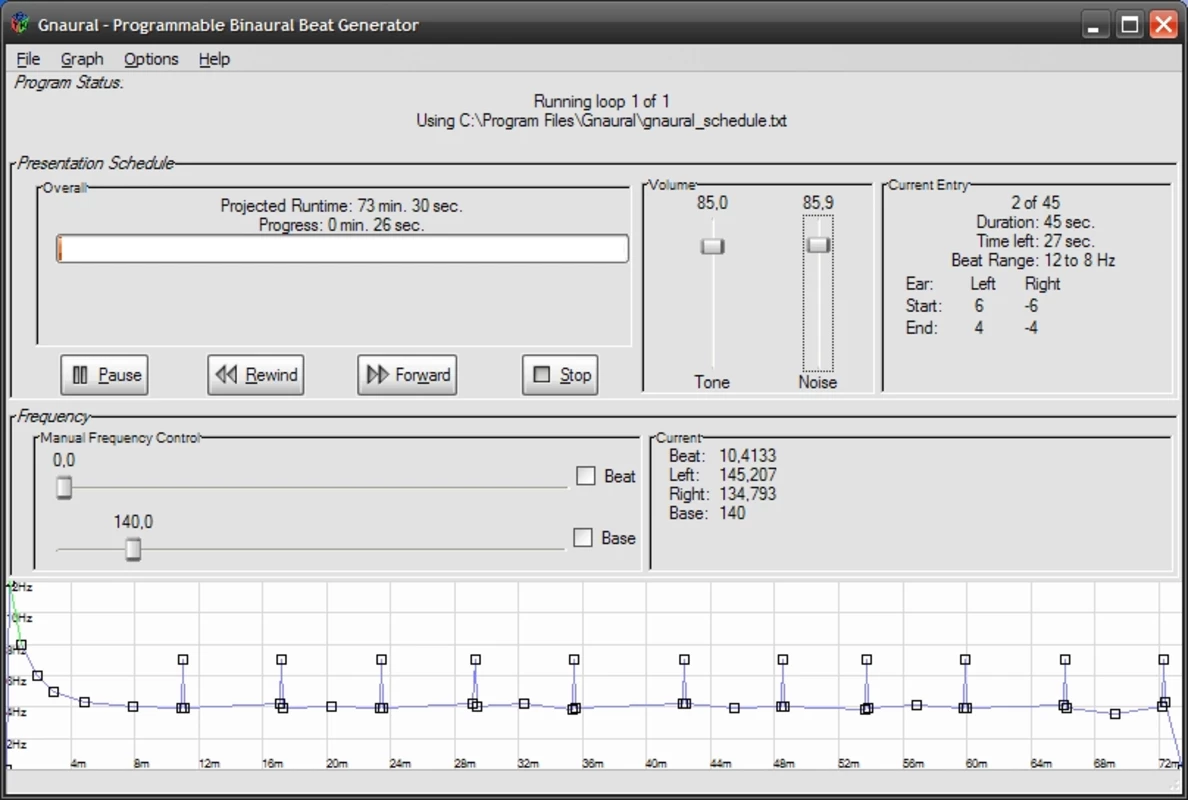Click the Progress: 0 min. 26 sec. text
This screenshot has height=800, width=1188.
(x=341, y=225)
